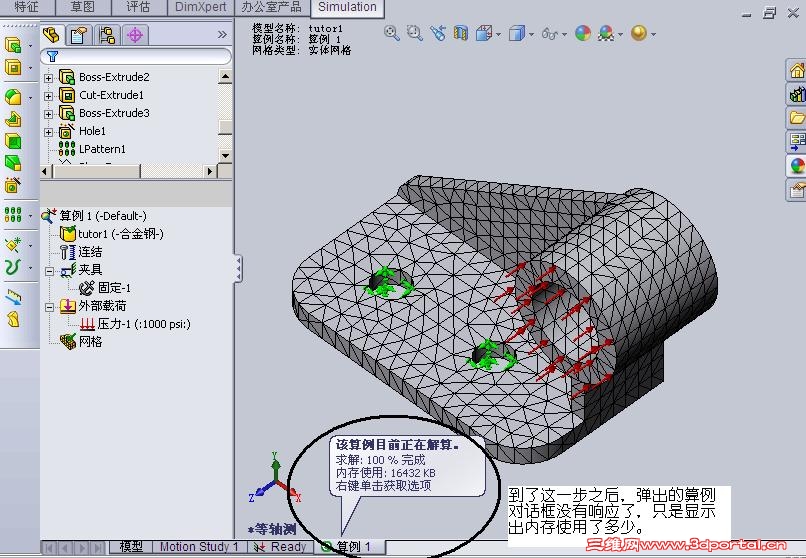Expand the Boss-Extrude2 feature node
The width and height of the screenshot is (806, 558).
48,78
